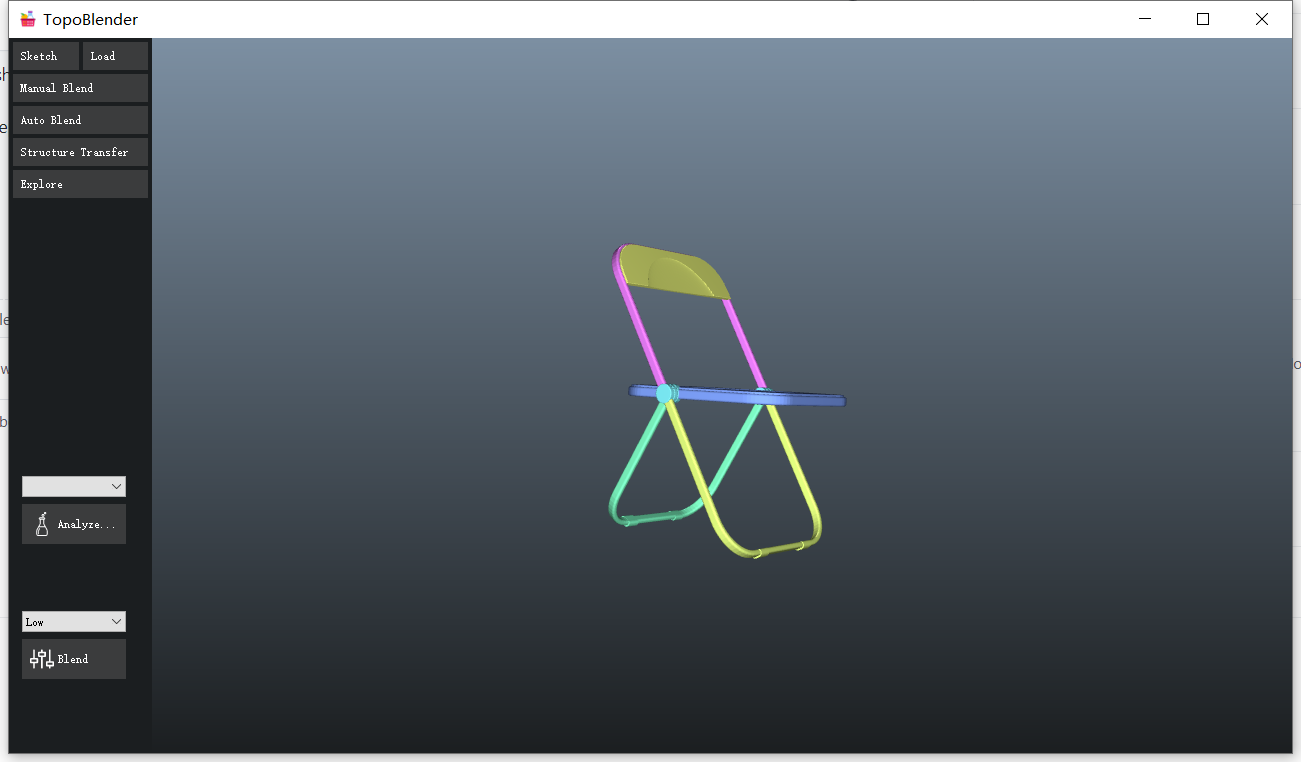Select the cyan hinge joint on chair
This screenshot has height=762, width=1301.
click(665, 393)
